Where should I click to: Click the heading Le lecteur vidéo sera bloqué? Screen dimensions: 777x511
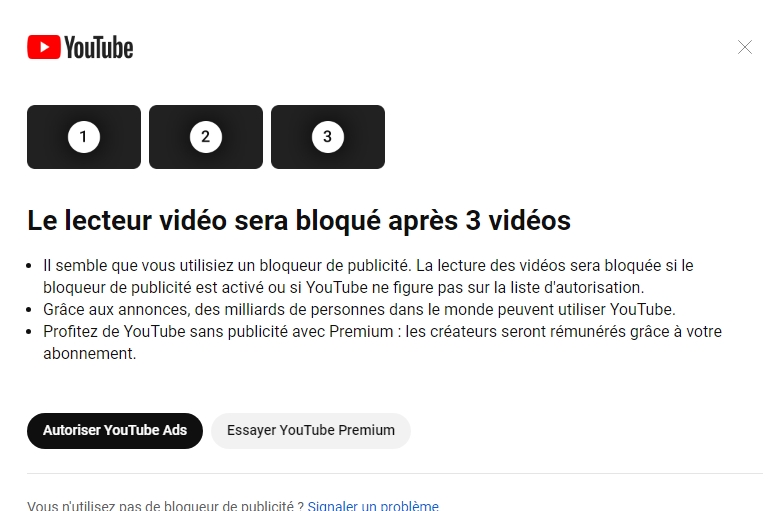[x=299, y=221]
